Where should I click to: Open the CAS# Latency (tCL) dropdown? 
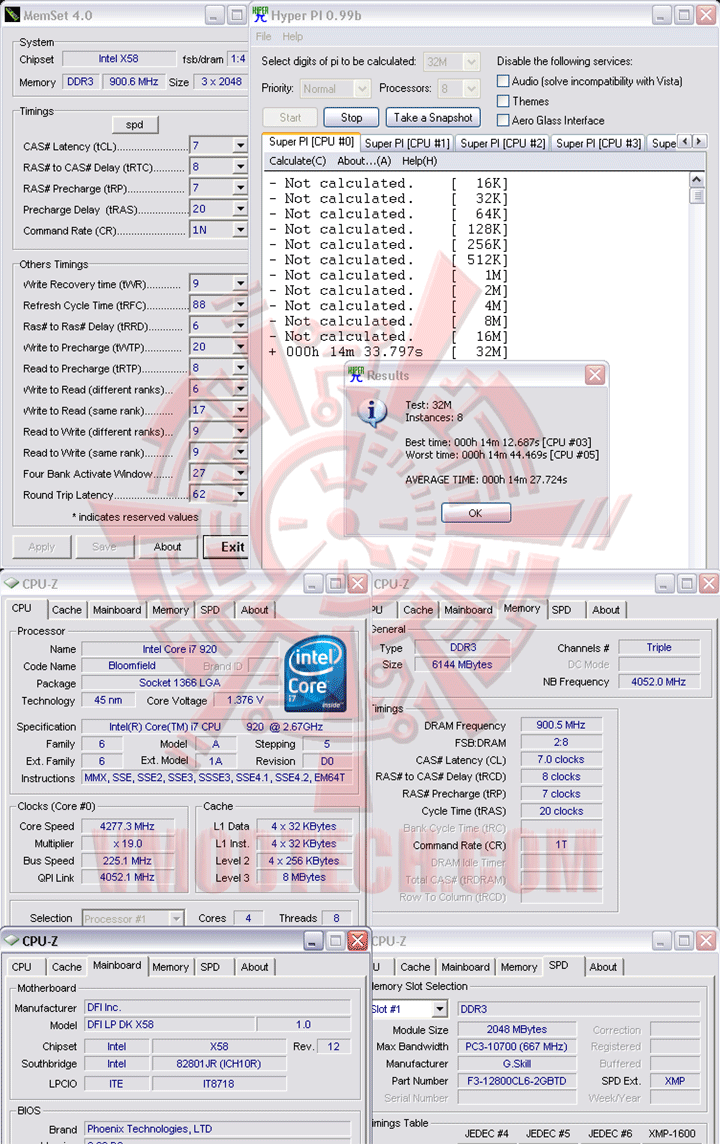240,146
